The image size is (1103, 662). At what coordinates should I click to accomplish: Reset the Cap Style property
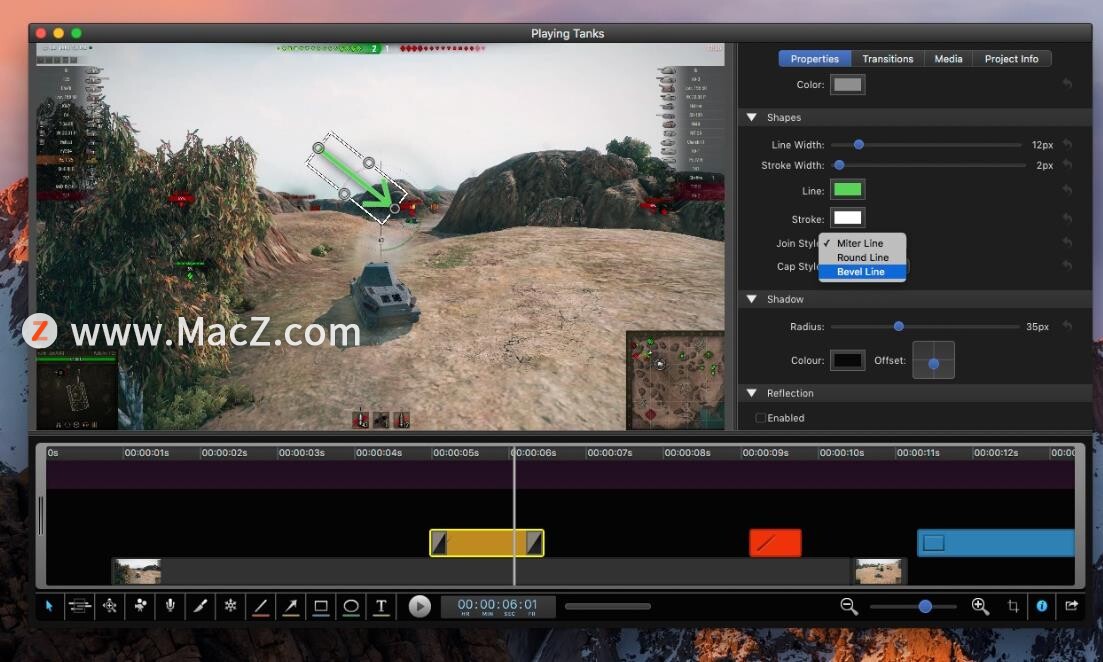1067,265
